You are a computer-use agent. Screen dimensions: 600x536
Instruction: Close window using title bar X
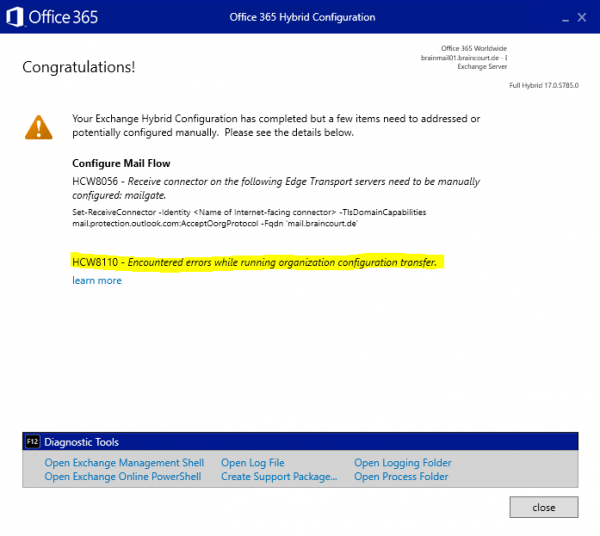point(583,17)
